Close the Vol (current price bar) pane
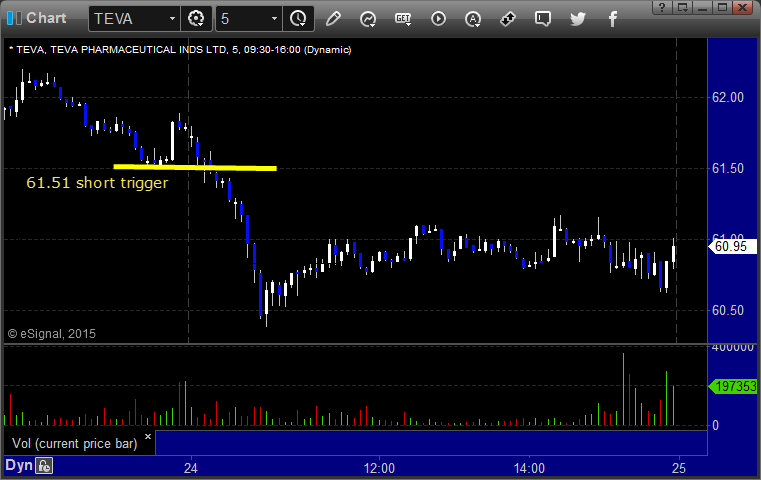Viewport: 761px width, 480px height. click(x=148, y=436)
